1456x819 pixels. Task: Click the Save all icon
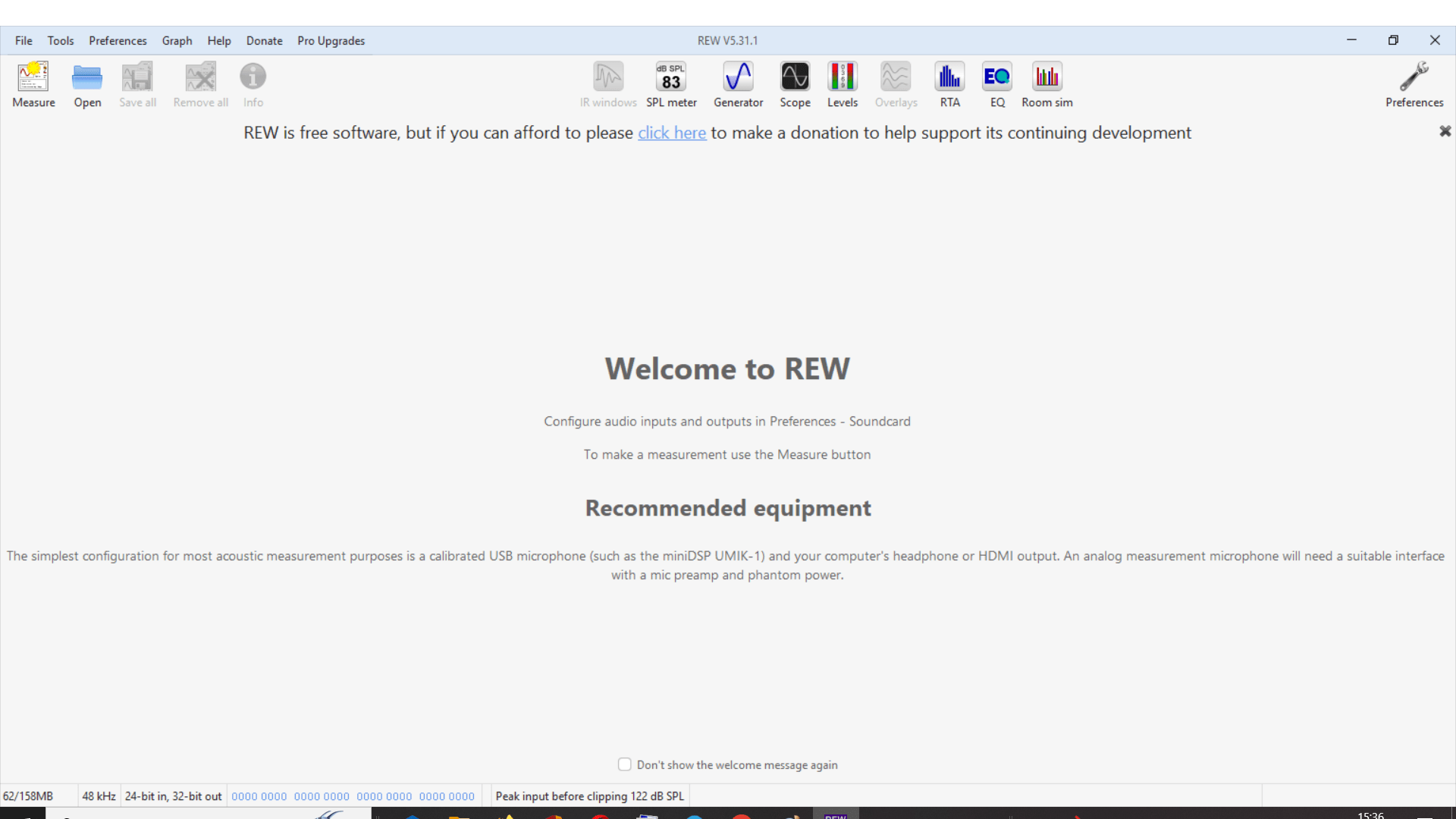point(137,85)
